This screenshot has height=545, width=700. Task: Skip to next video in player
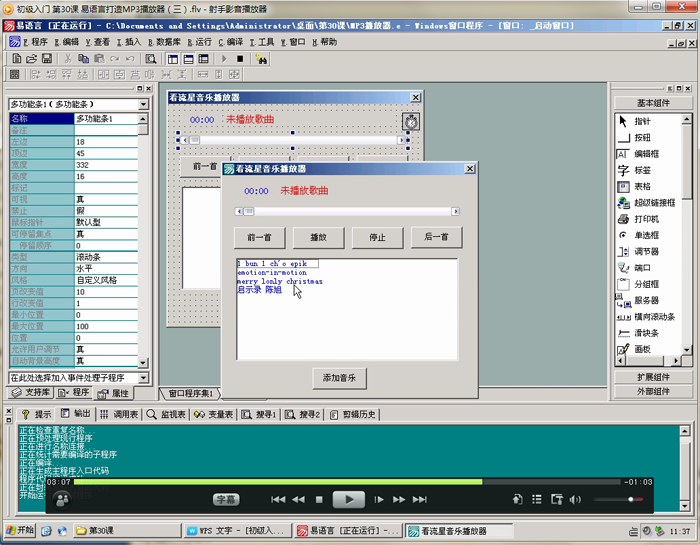point(419,499)
